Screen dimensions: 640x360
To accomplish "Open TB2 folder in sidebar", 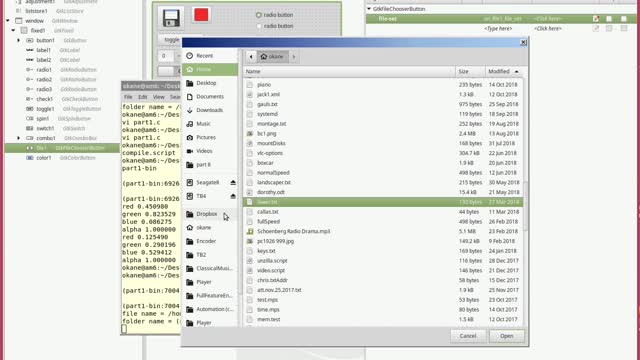I will click(x=209, y=255).
